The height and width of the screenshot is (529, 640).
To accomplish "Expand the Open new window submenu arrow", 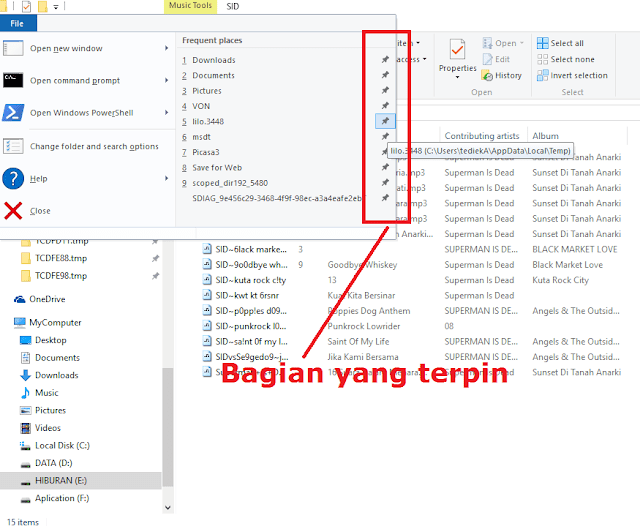I will click(166, 48).
